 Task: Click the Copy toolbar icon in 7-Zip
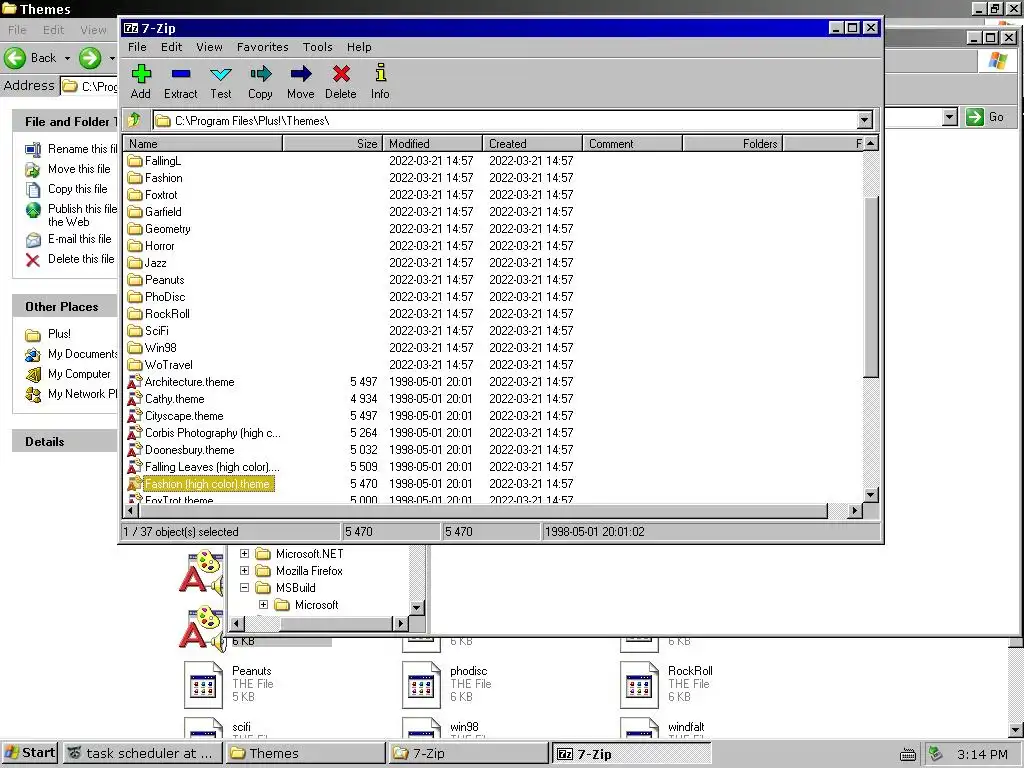[260, 74]
